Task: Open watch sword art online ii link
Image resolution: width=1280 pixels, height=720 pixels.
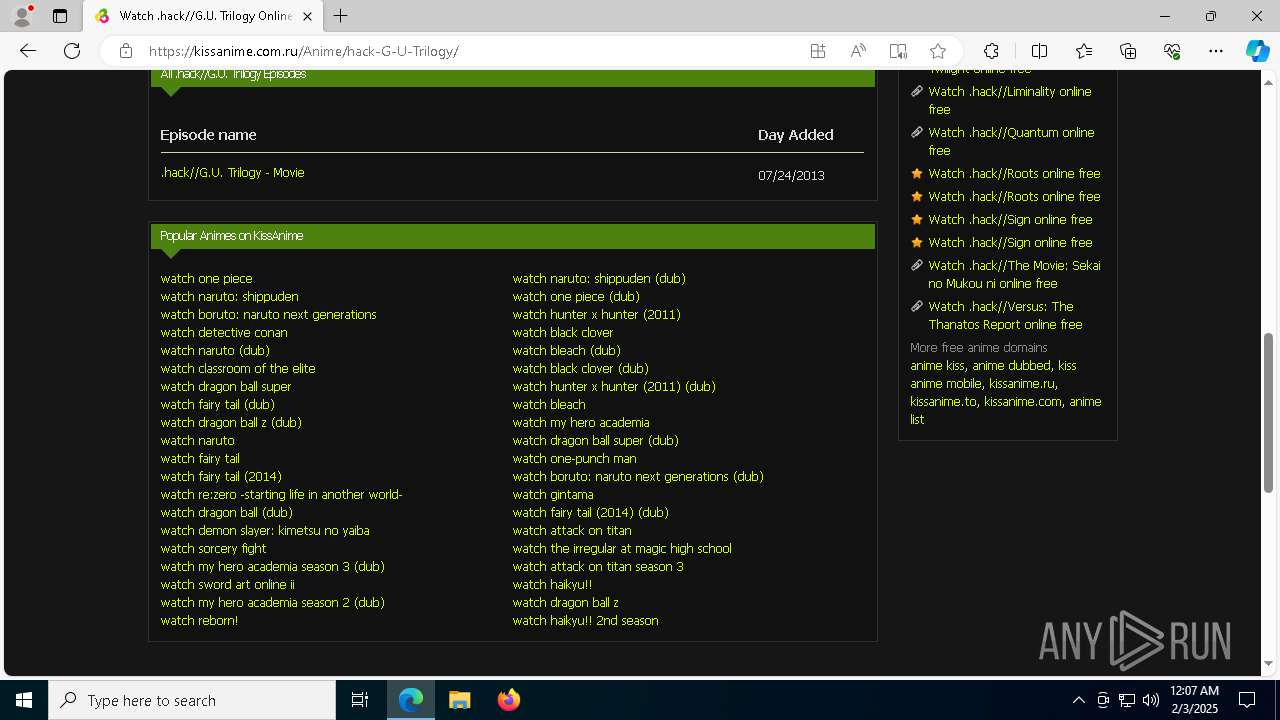Action: (x=227, y=584)
